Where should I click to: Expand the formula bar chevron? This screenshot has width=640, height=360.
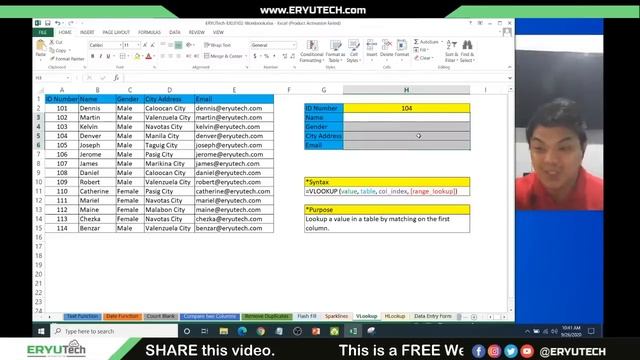(509, 78)
